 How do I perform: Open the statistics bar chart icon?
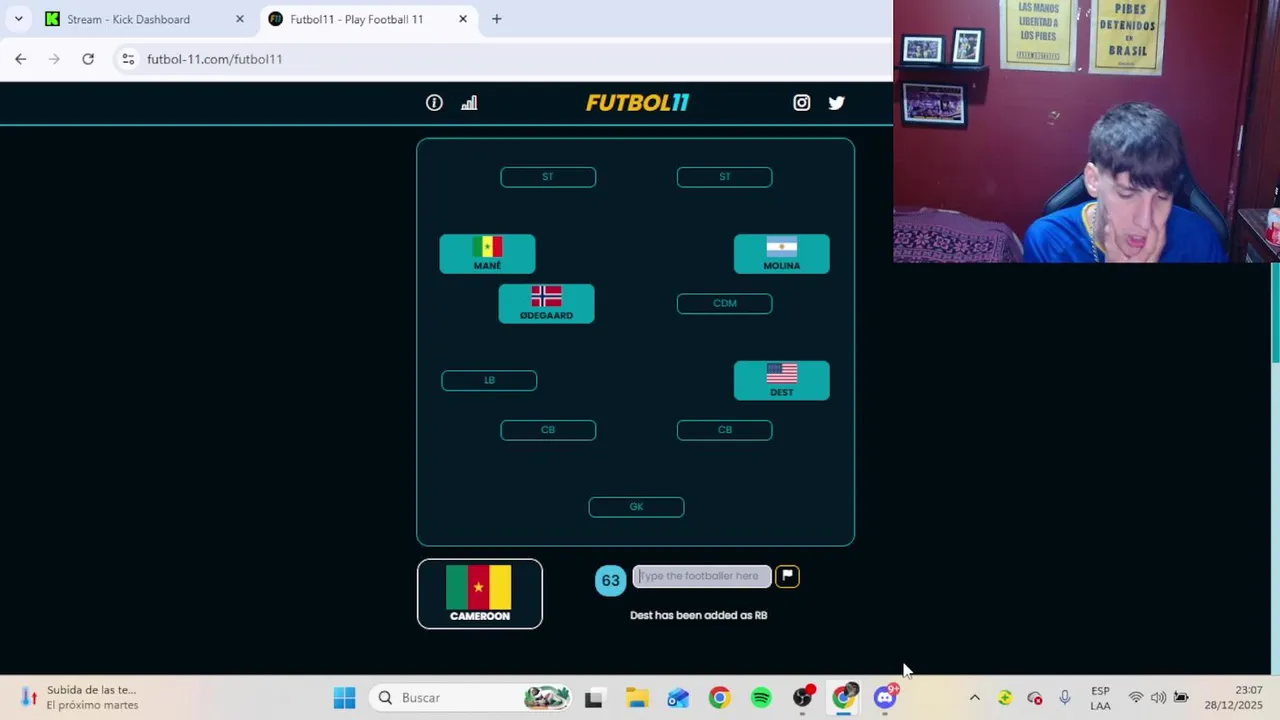(469, 103)
